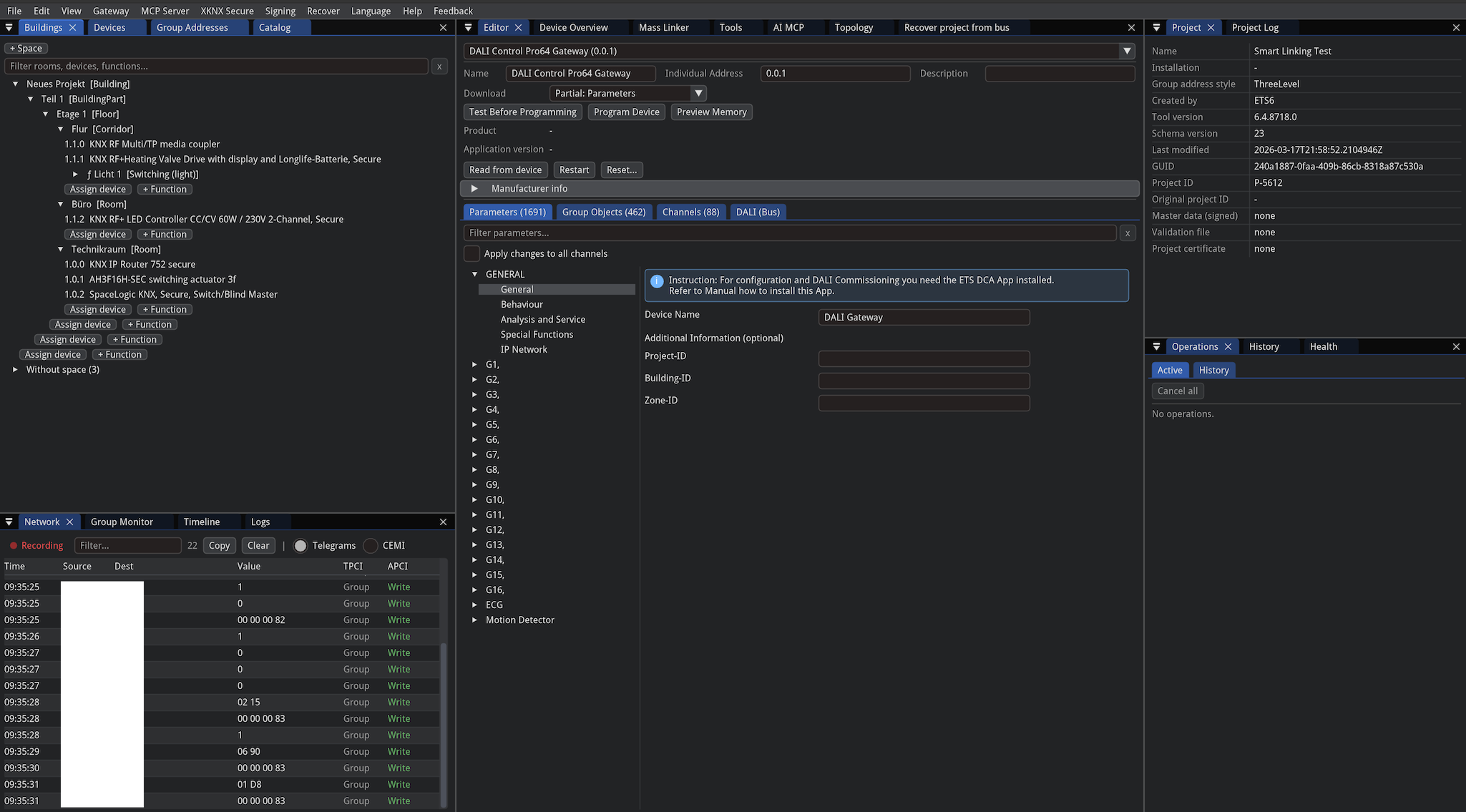Close the Network tab with its X
The height and width of the screenshot is (812, 1466).
pyautogui.click(x=69, y=522)
